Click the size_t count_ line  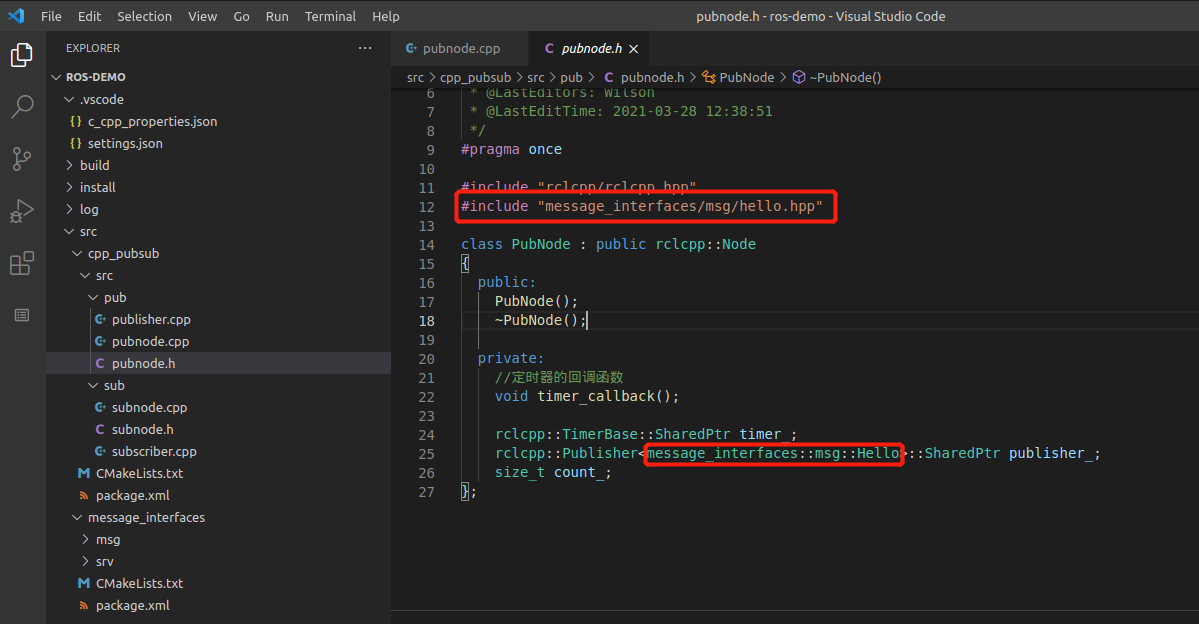point(553,473)
